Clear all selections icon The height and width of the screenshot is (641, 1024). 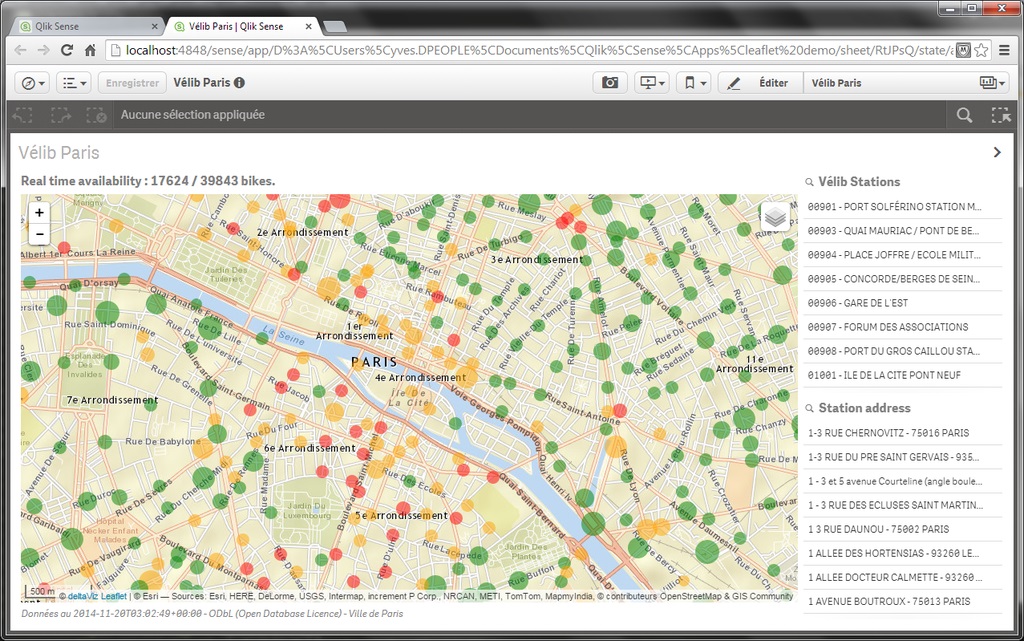coord(97,115)
